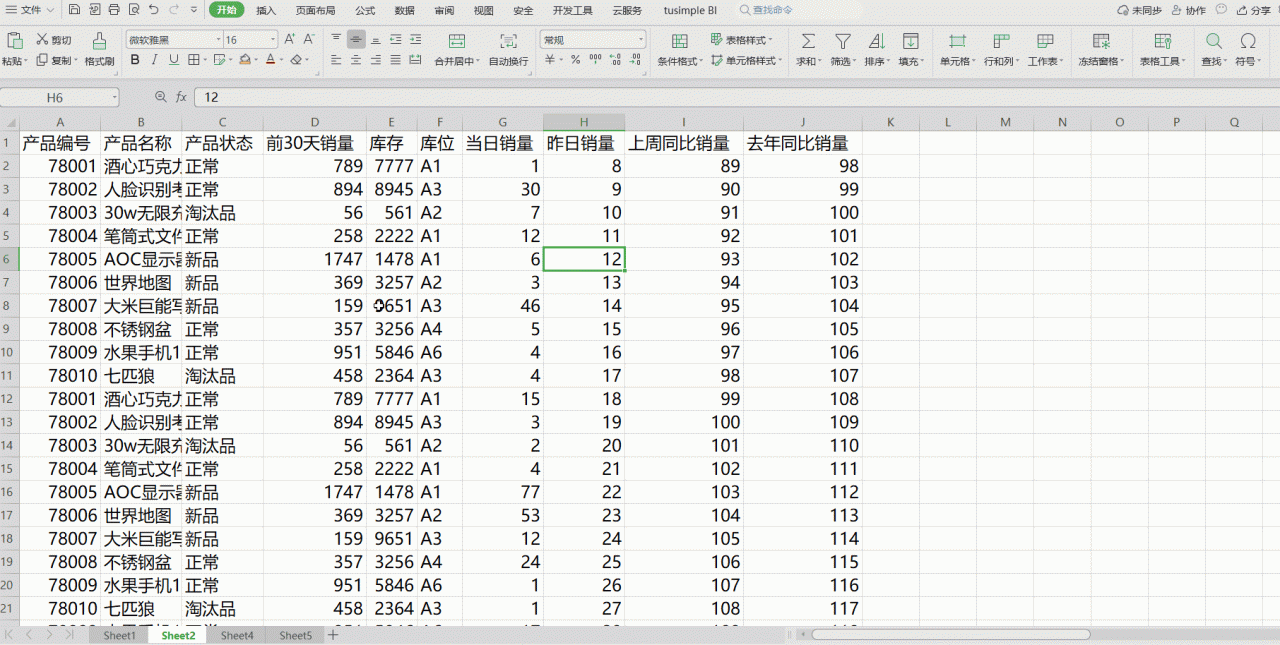Viewport: 1280px width, 645px height.
Task: Click the Clear/Eraser icon
Action: pos(296,60)
